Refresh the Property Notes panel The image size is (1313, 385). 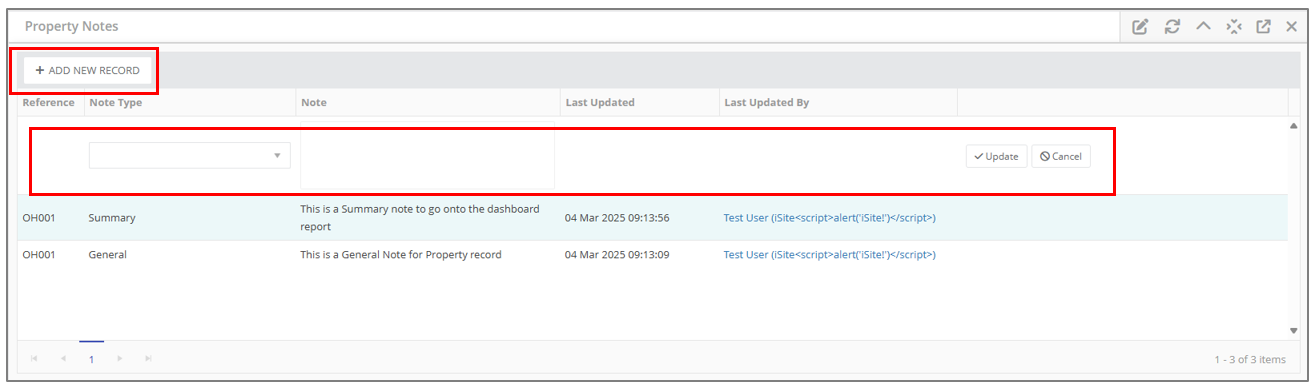(1172, 27)
